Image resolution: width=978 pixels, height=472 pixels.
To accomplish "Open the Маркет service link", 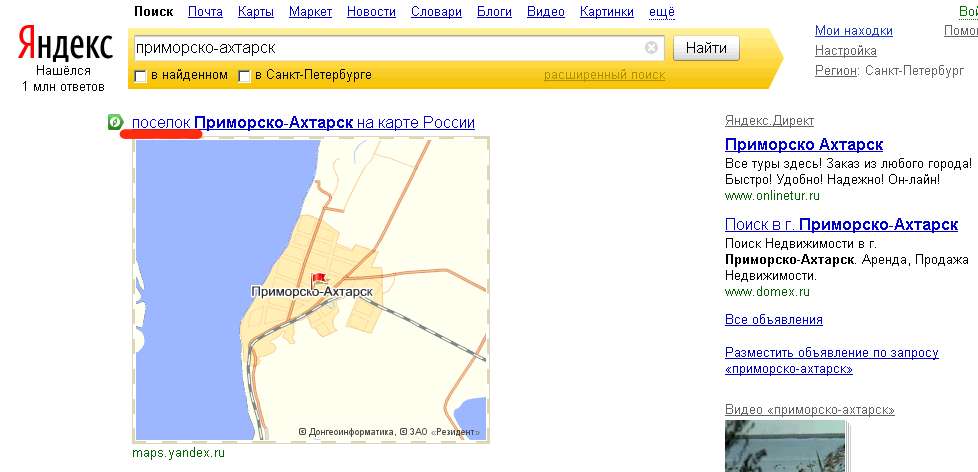I will pos(310,12).
